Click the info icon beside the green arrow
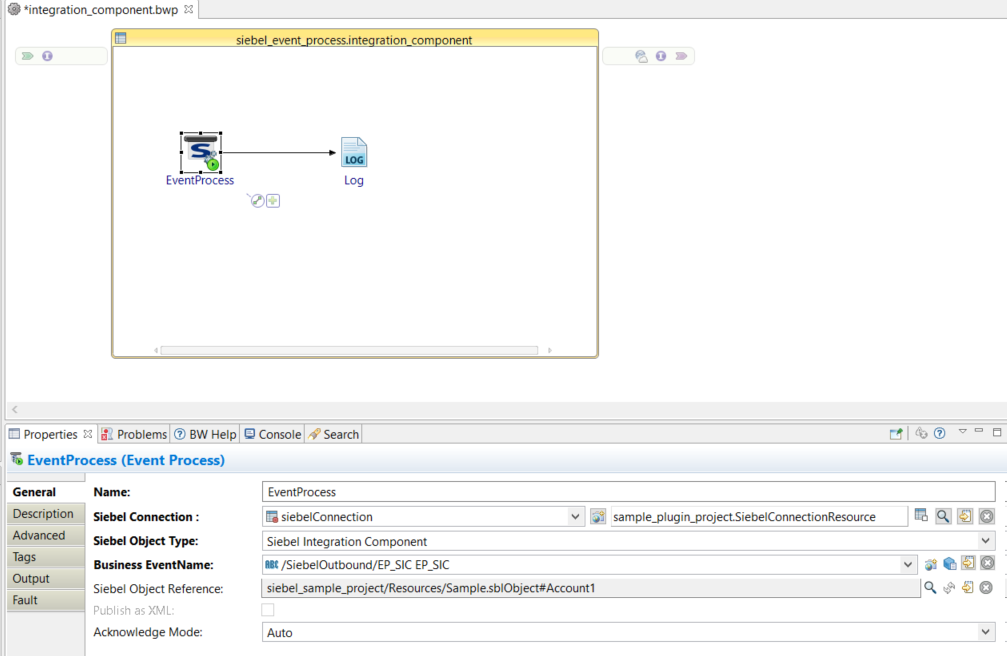 click(x=48, y=56)
